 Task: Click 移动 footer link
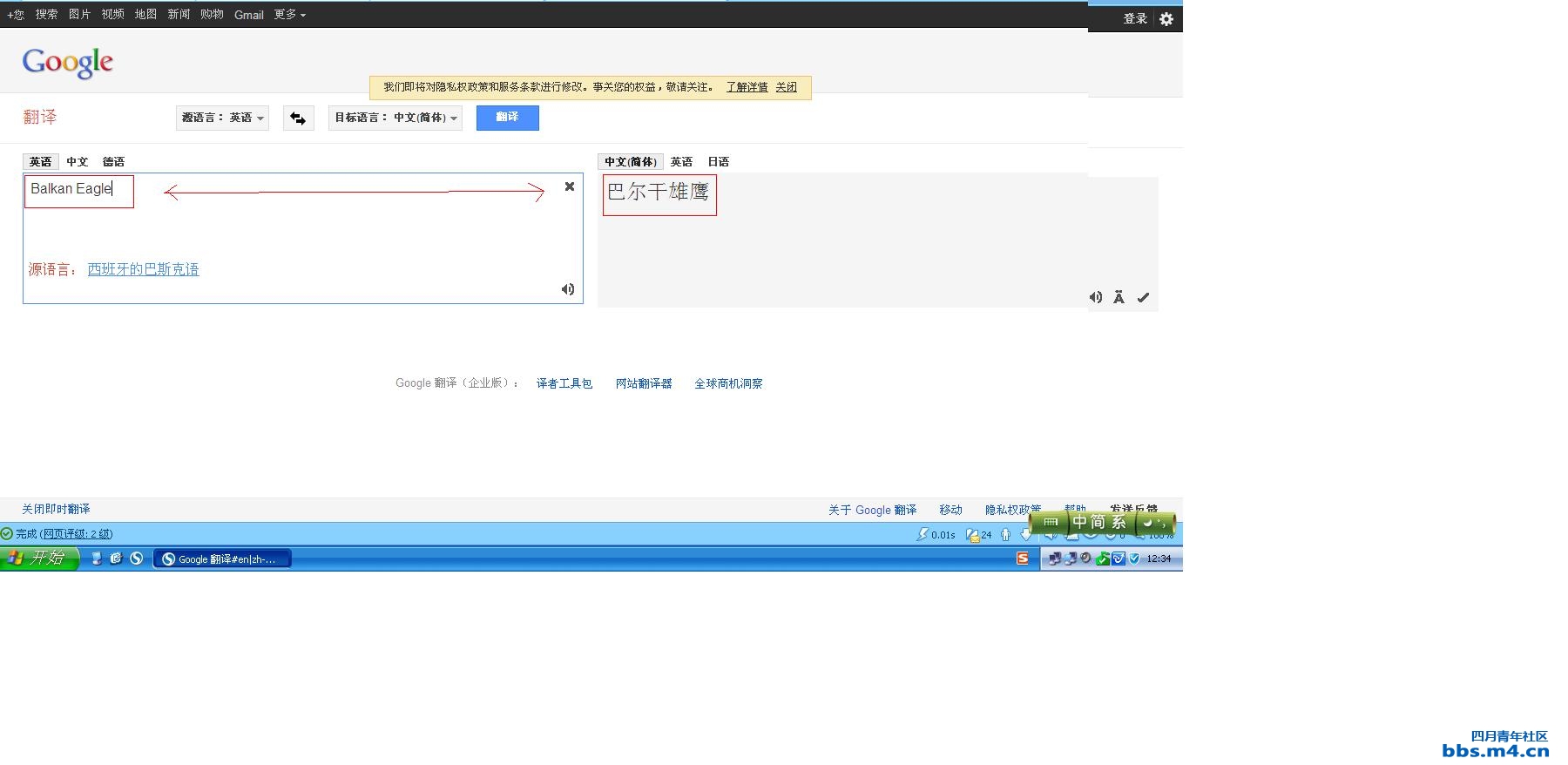pos(950,510)
